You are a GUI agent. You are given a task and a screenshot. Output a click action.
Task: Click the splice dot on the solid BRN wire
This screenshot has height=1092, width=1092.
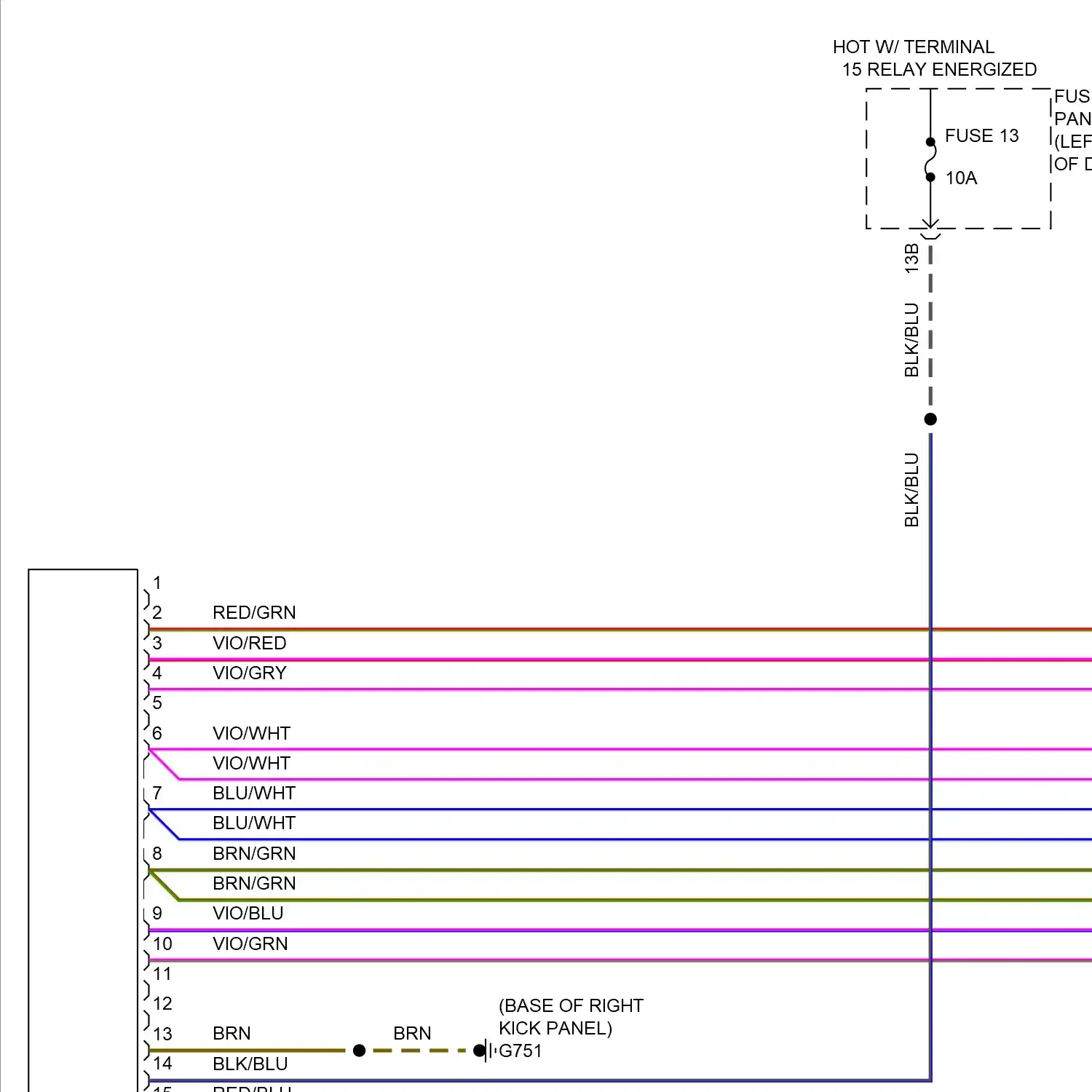[359, 1051]
